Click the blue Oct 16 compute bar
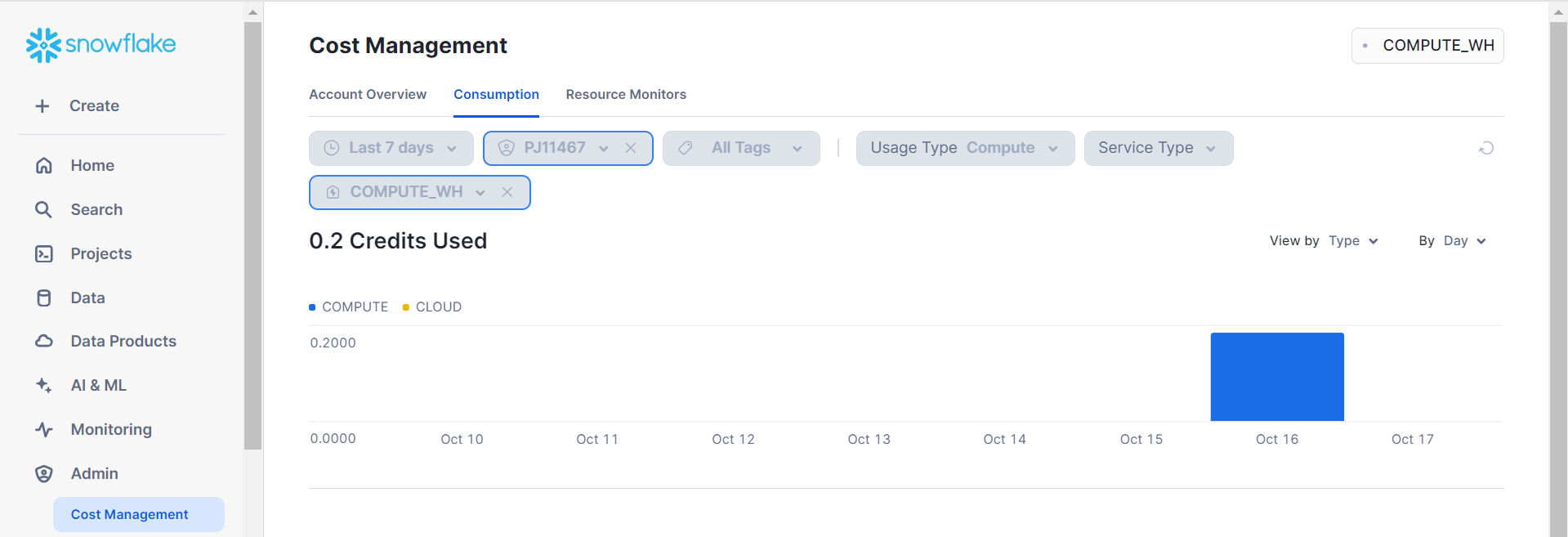 (x=1277, y=377)
